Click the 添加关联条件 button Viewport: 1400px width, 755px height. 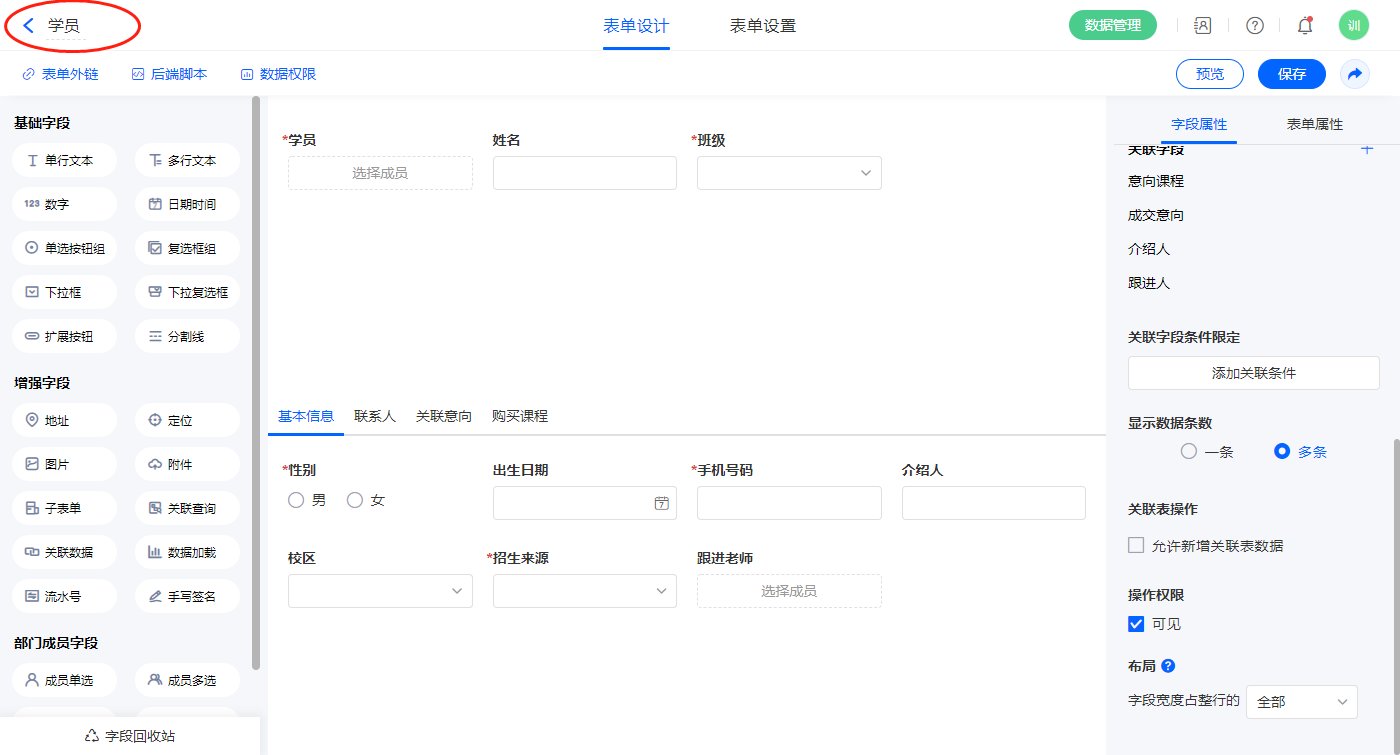[1253, 373]
